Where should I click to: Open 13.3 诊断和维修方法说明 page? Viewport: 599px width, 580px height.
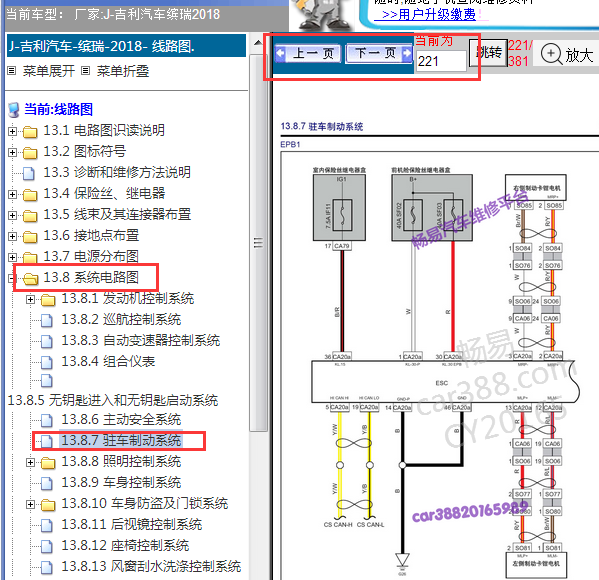coord(117,172)
